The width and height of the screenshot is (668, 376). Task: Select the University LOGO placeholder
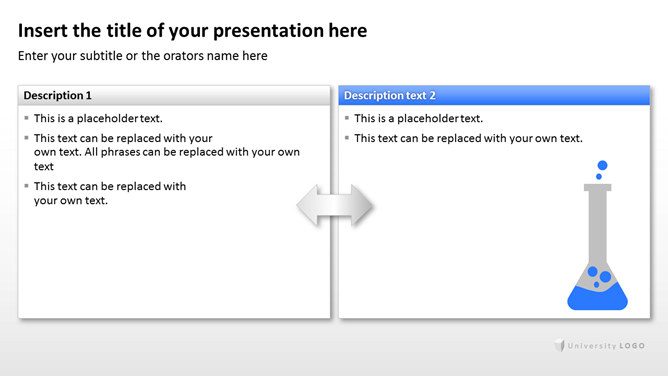click(599, 345)
